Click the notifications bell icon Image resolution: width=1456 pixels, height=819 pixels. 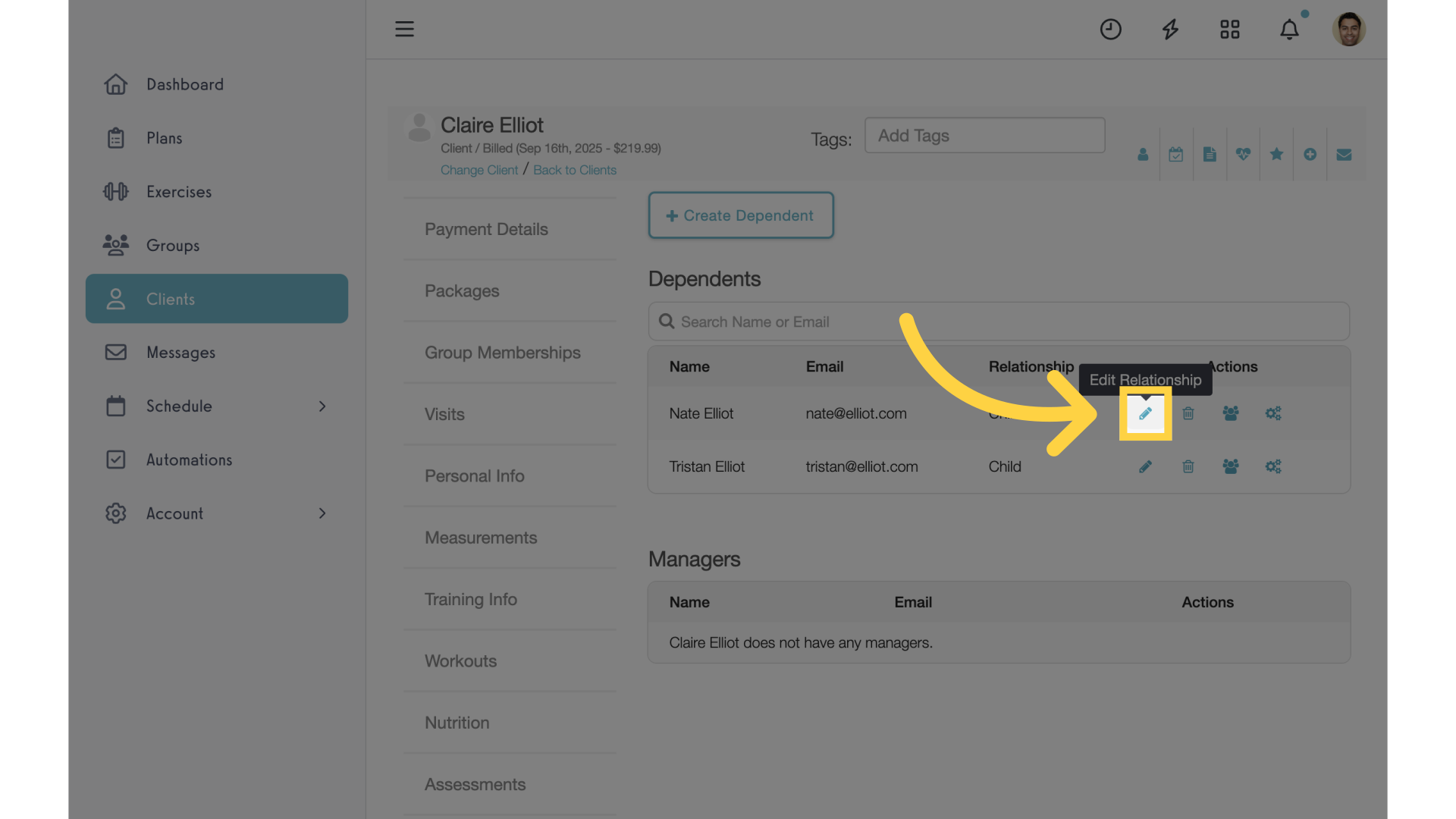tap(1289, 28)
